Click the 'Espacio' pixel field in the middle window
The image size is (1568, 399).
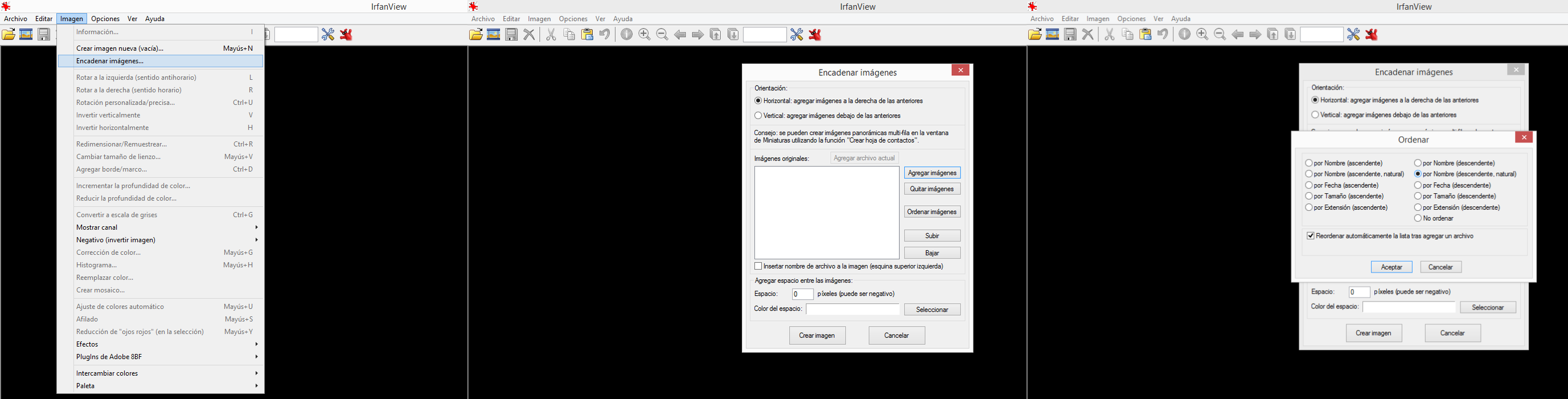(803, 294)
